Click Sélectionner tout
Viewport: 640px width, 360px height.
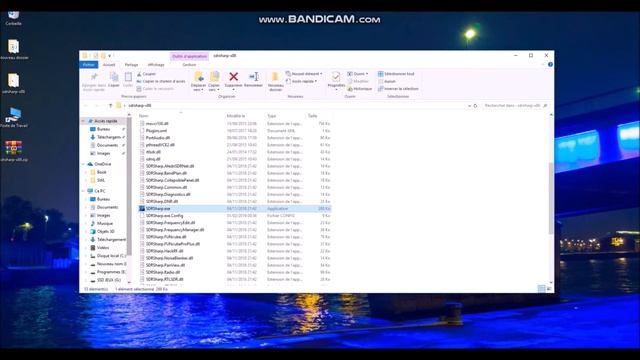(396, 74)
